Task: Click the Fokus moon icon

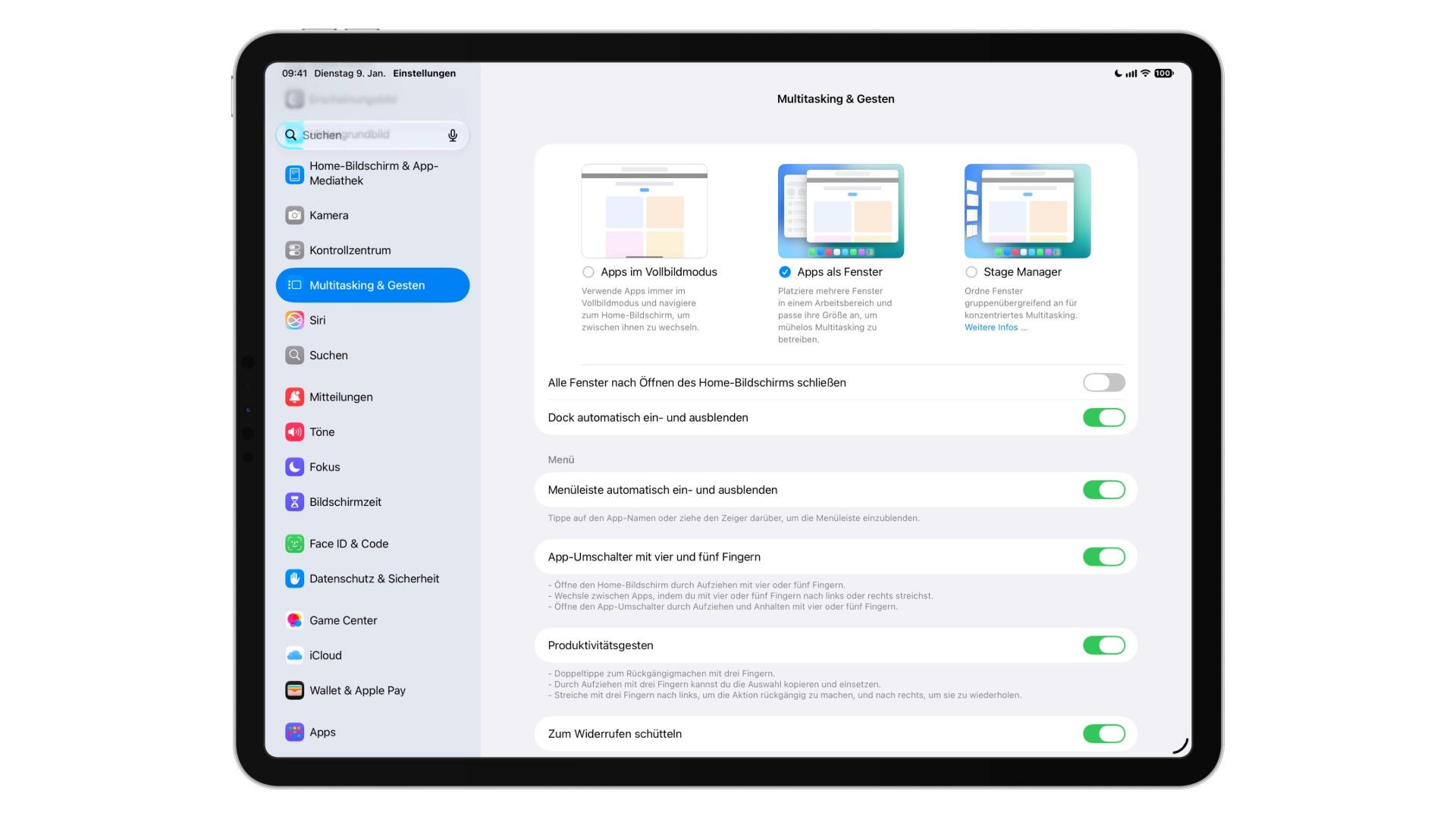Action: pyautogui.click(x=294, y=467)
